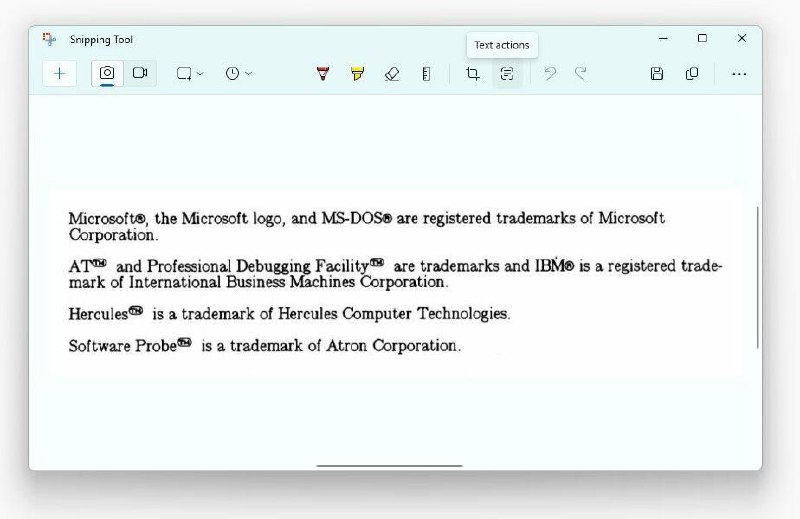
Task: Click "Professional Debugging Facility" text
Action: click(258, 266)
